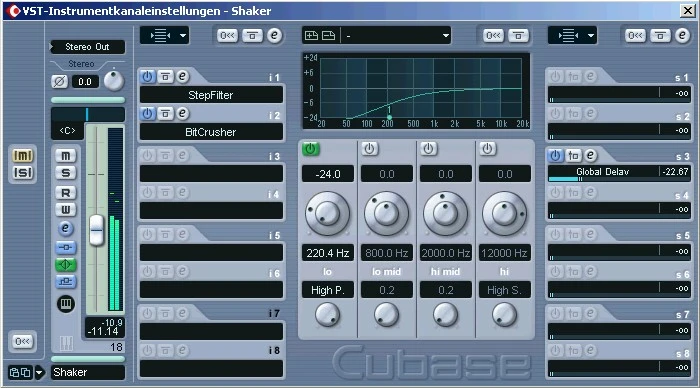Open sends edit e button top right
Screen dimensions: 700x388
(x=682, y=35)
